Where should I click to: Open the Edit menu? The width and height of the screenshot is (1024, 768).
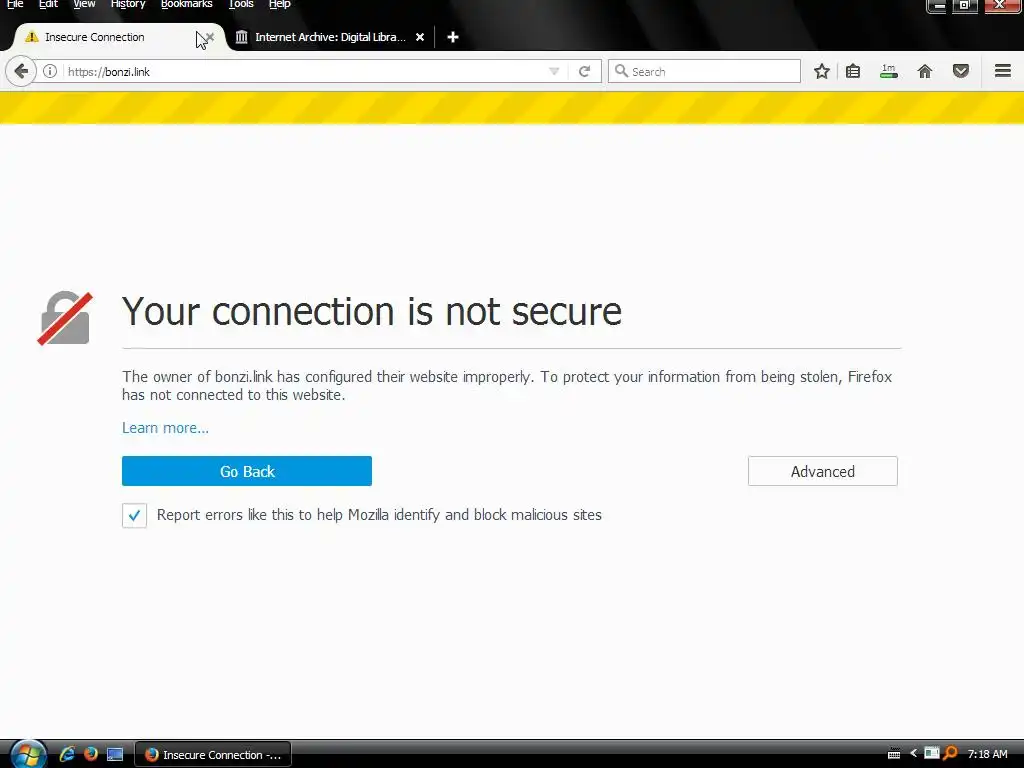coord(48,4)
